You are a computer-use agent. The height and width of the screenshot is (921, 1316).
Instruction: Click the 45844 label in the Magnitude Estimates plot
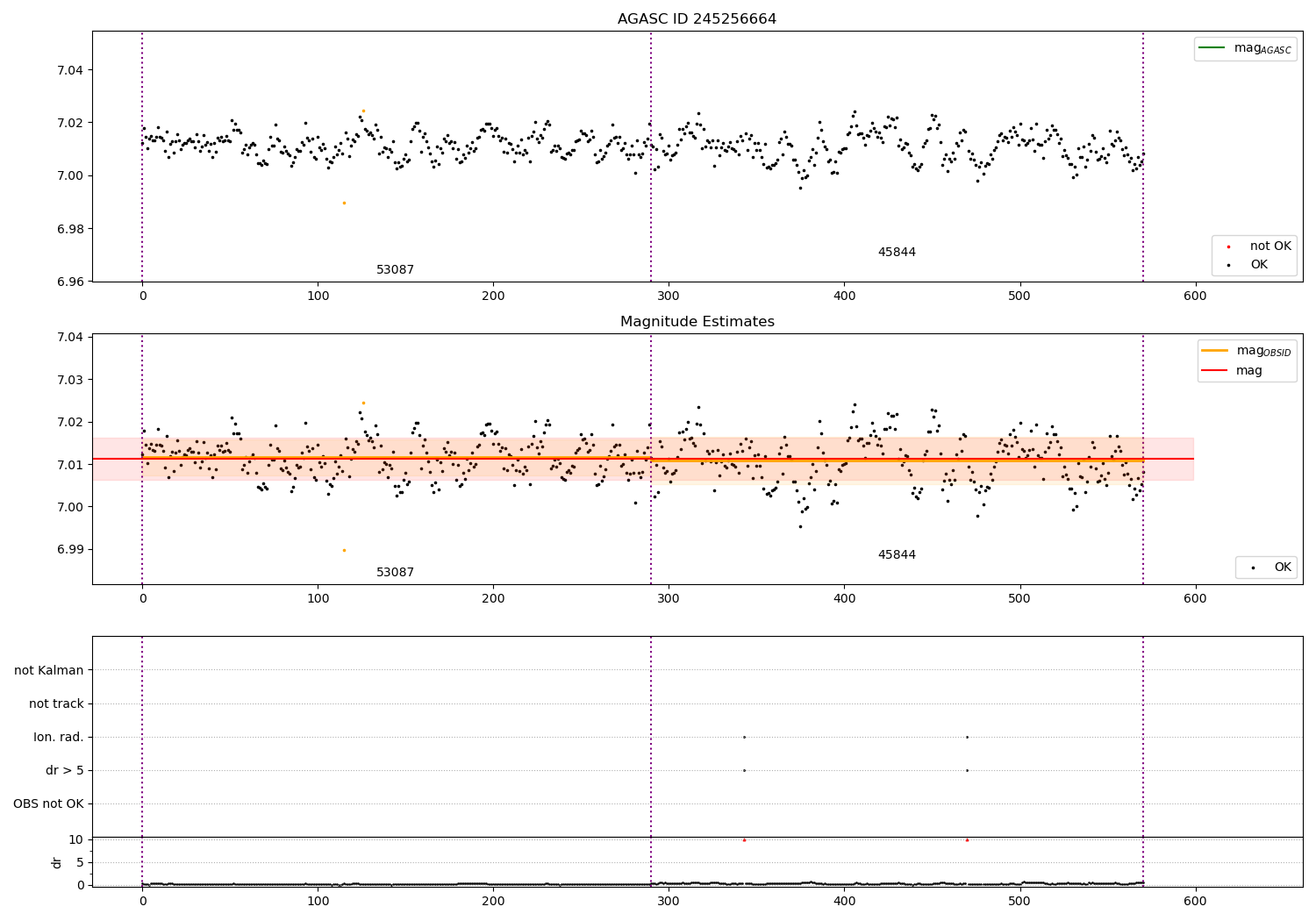click(x=897, y=555)
